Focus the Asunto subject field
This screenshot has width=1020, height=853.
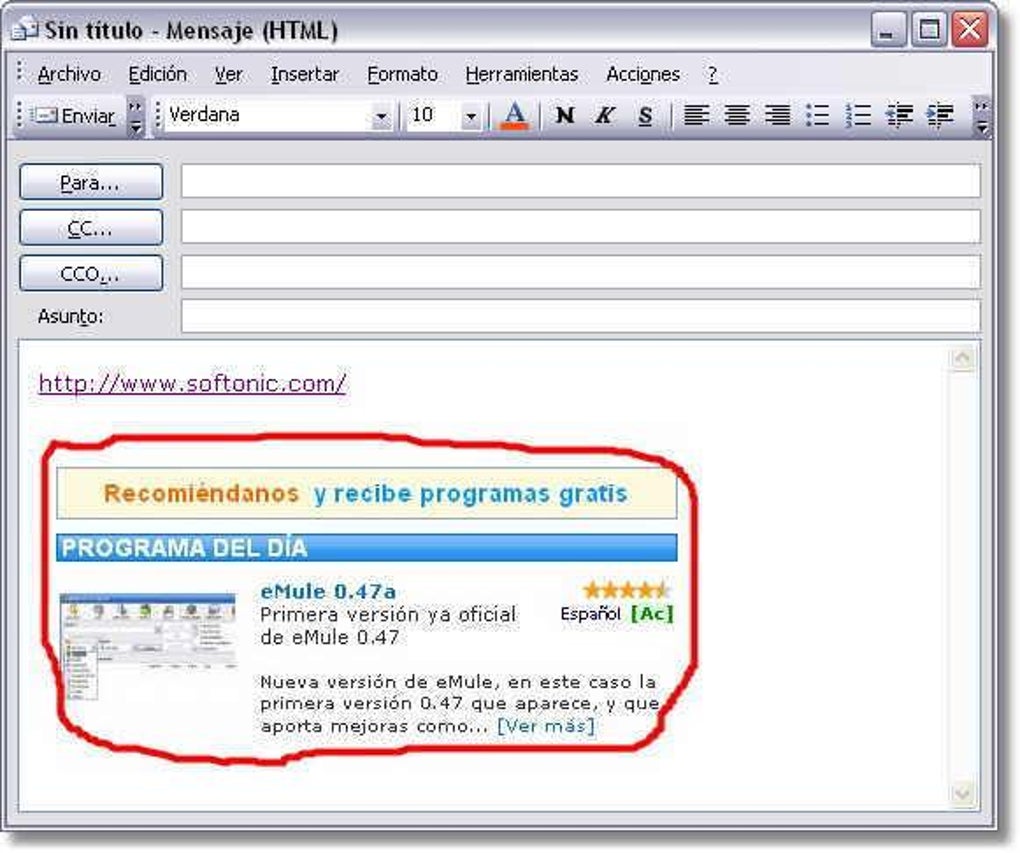click(x=580, y=316)
